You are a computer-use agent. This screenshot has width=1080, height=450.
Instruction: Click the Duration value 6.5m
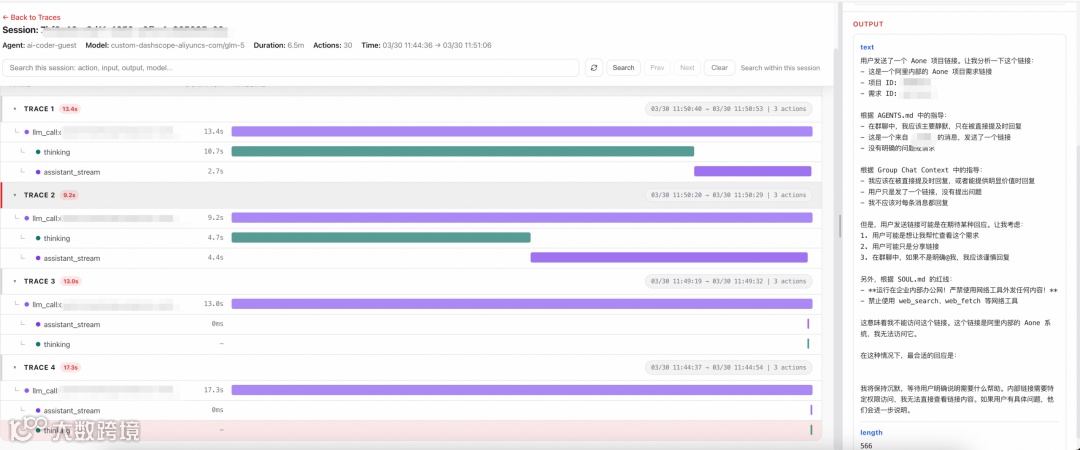coord(297,45)
